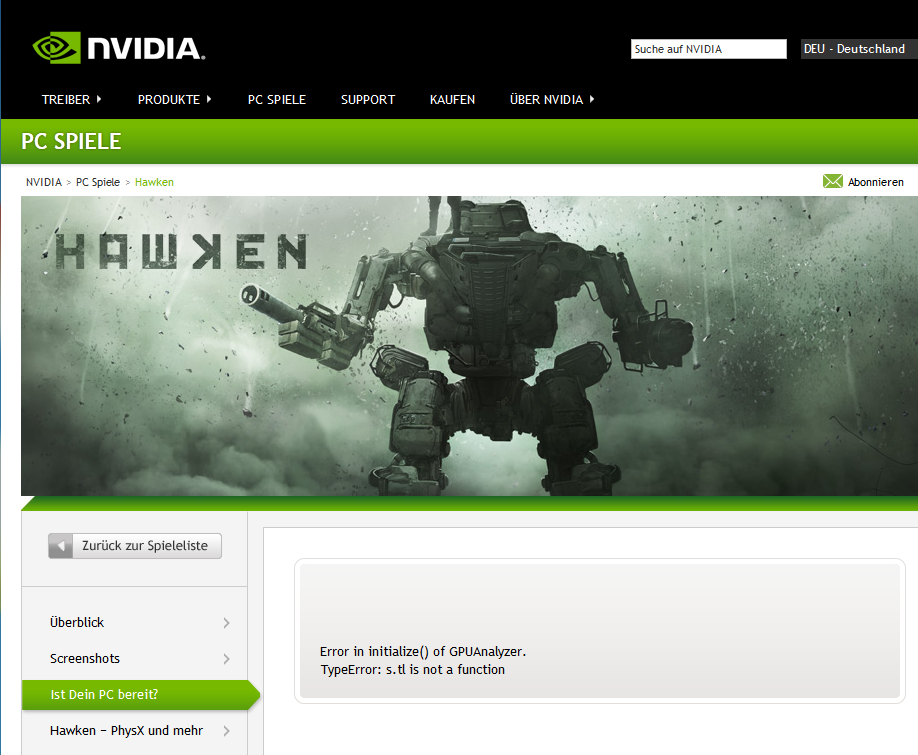918x755 pixels.
Task: Click the Abonnieren envelope icon
Action: coord(833,181)
